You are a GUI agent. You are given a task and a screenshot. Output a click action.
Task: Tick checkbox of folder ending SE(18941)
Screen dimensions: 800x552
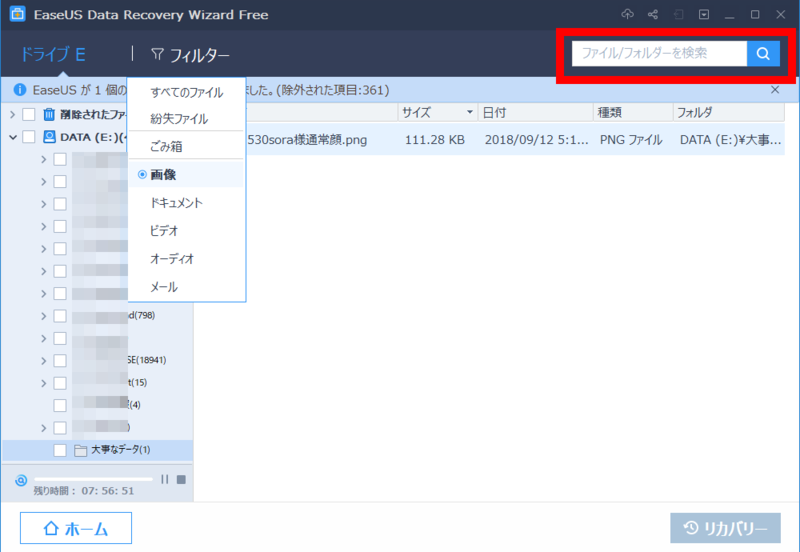[60, 361]
